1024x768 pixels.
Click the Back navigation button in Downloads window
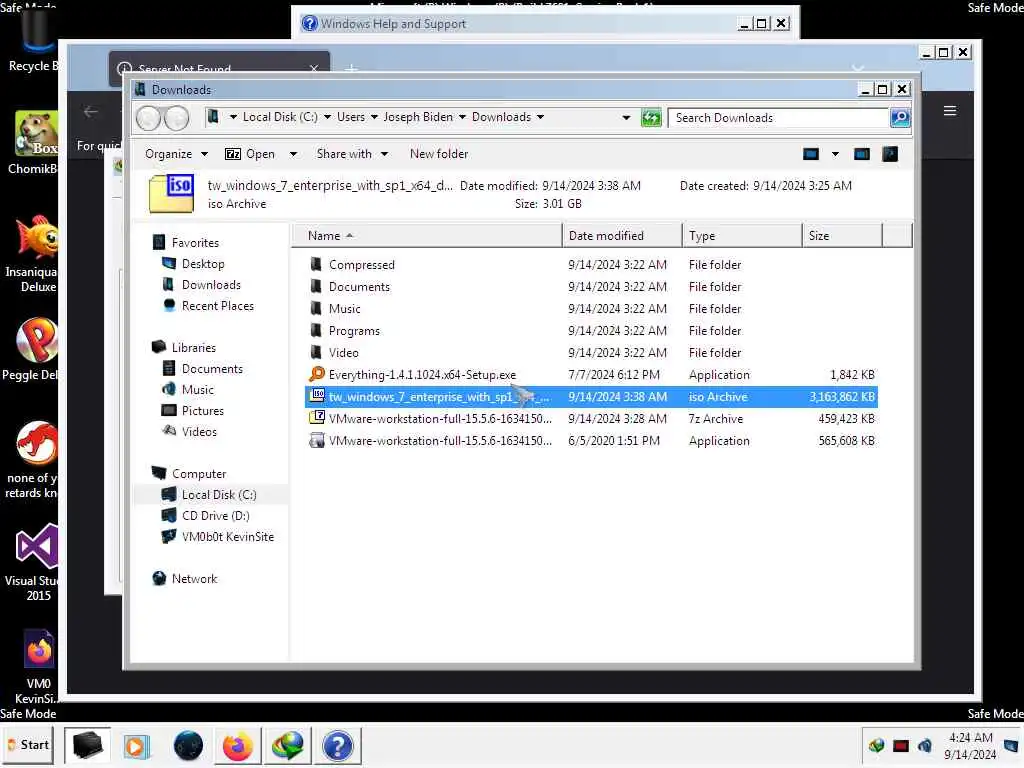148,118
